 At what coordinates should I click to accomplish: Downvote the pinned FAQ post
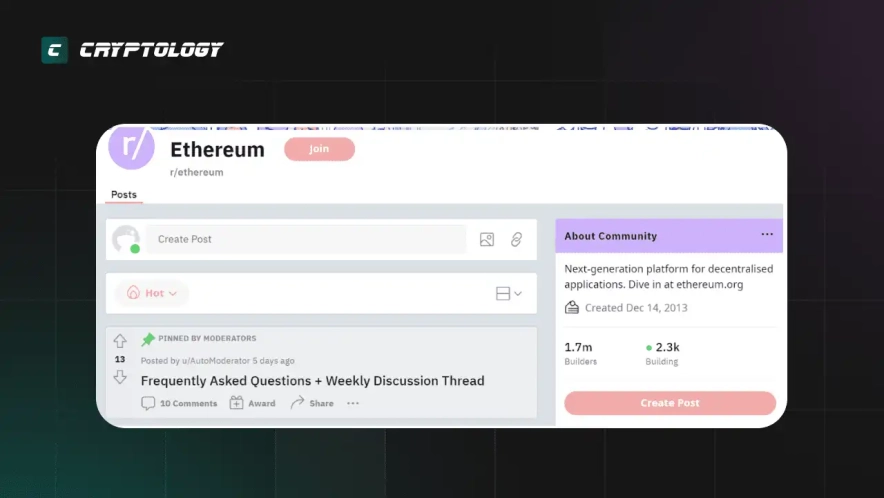point(120,377)
